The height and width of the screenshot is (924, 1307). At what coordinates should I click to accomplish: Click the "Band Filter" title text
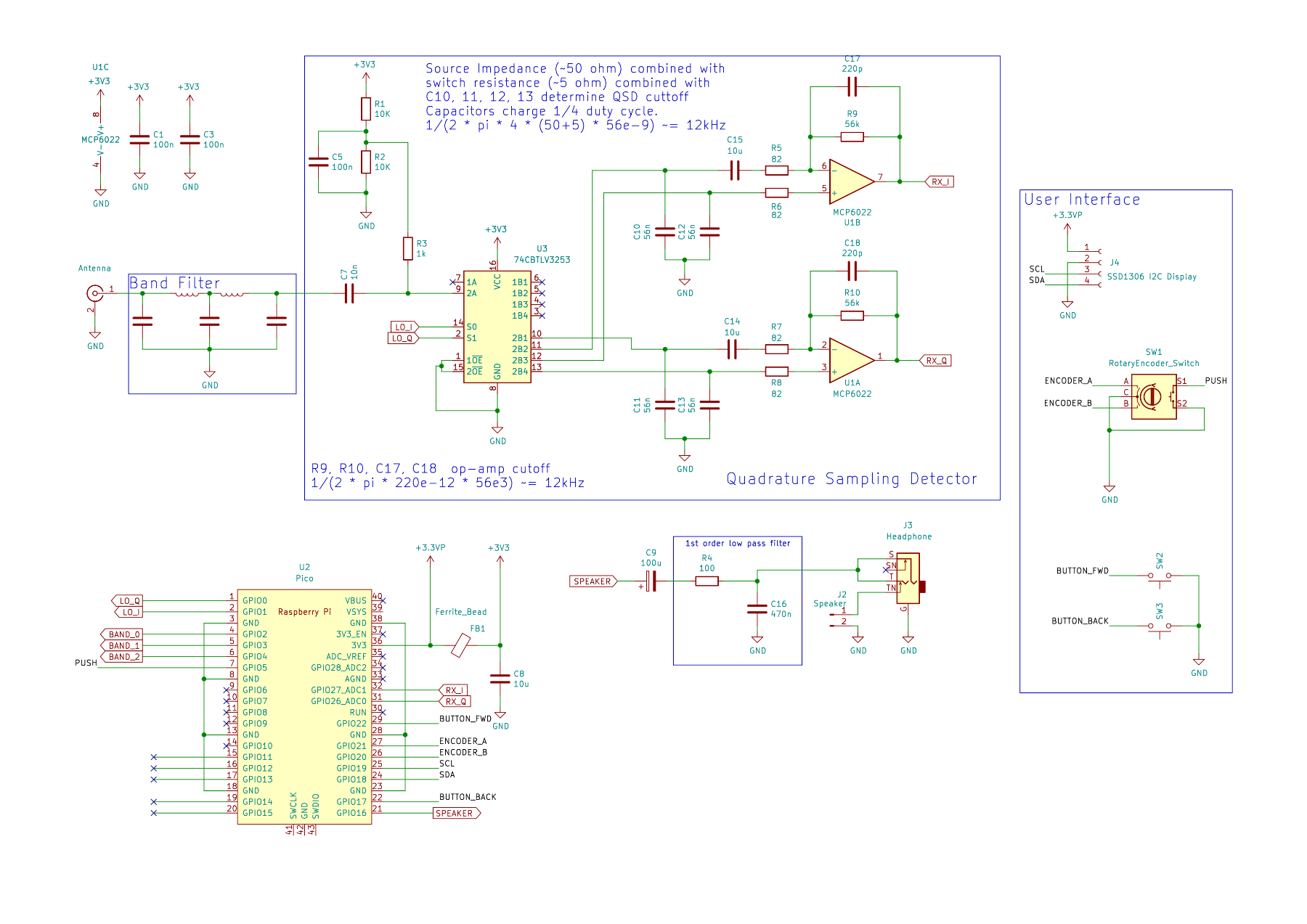[x=174, y=283]
